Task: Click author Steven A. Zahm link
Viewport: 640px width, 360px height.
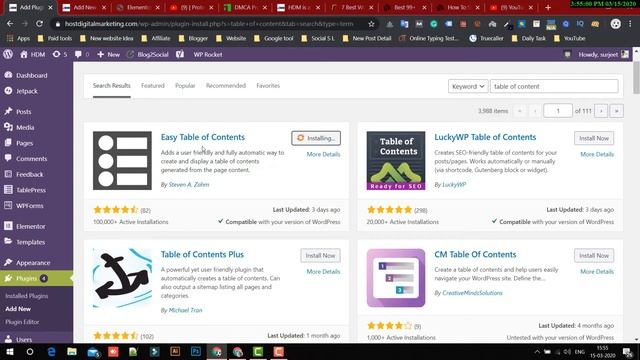Action: (x=189, y=184)
